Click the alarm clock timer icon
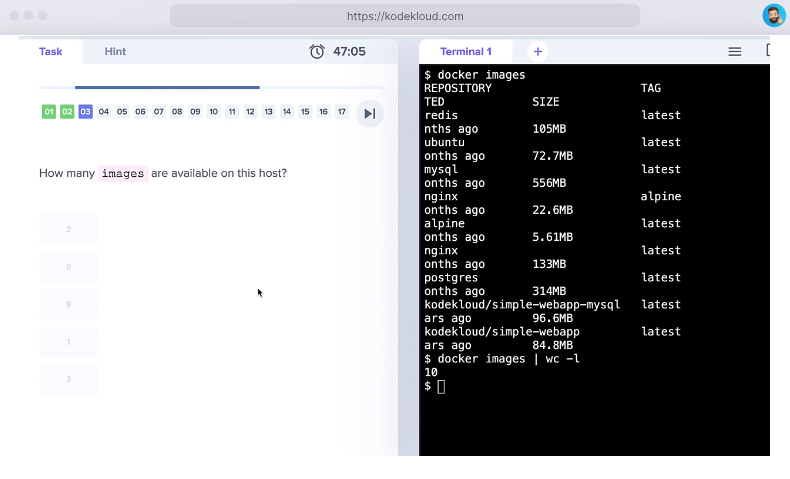The height and width of the screenshot is (479, 790). pyautogui.click(x=317, y=52)
